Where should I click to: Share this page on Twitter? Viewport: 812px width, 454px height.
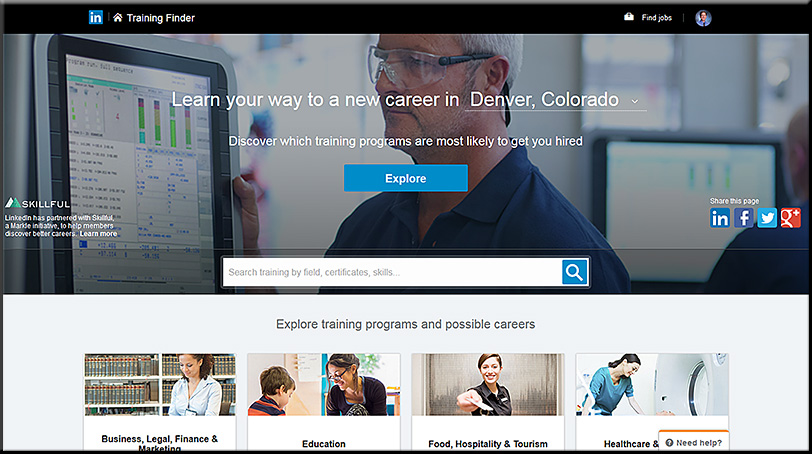[767, 218]
